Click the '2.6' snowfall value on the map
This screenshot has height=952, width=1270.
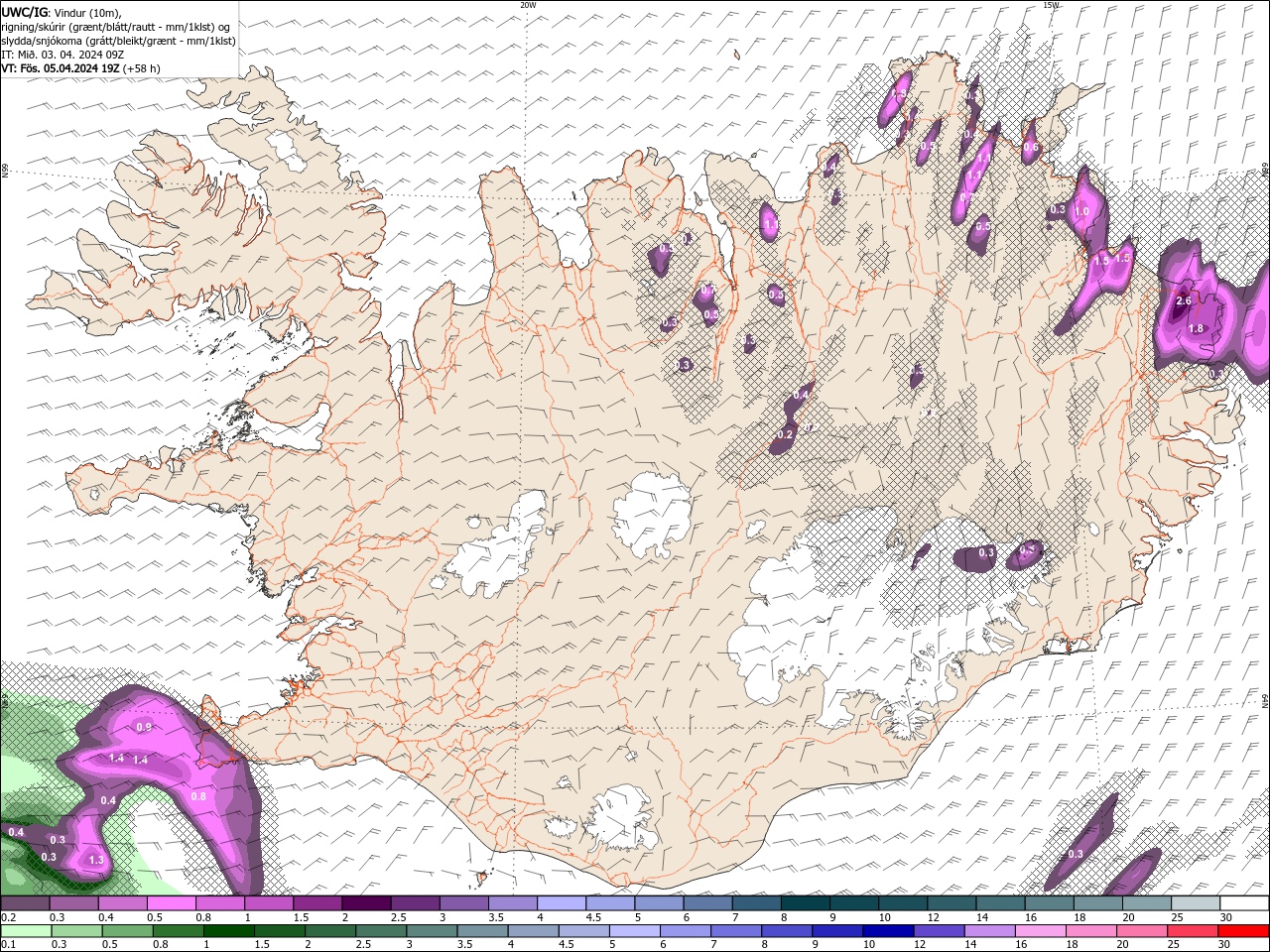point(1183,300)
